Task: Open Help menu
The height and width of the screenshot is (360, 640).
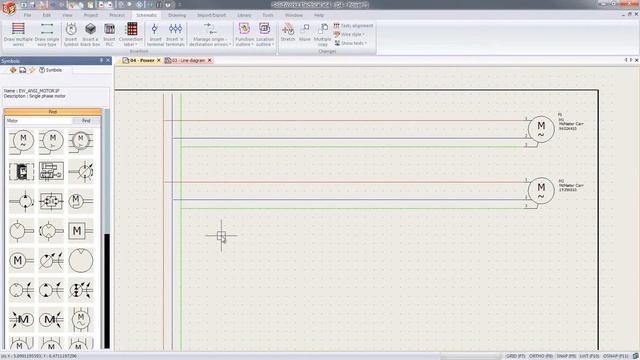Action: coord(319,15)
